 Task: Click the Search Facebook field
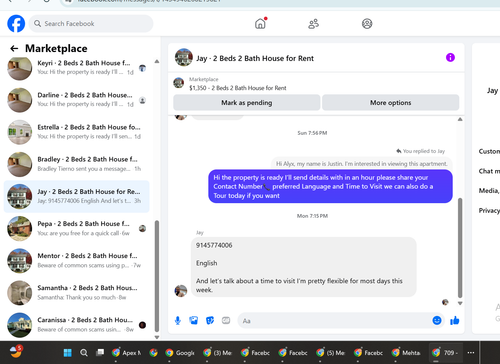coord(91,24)
